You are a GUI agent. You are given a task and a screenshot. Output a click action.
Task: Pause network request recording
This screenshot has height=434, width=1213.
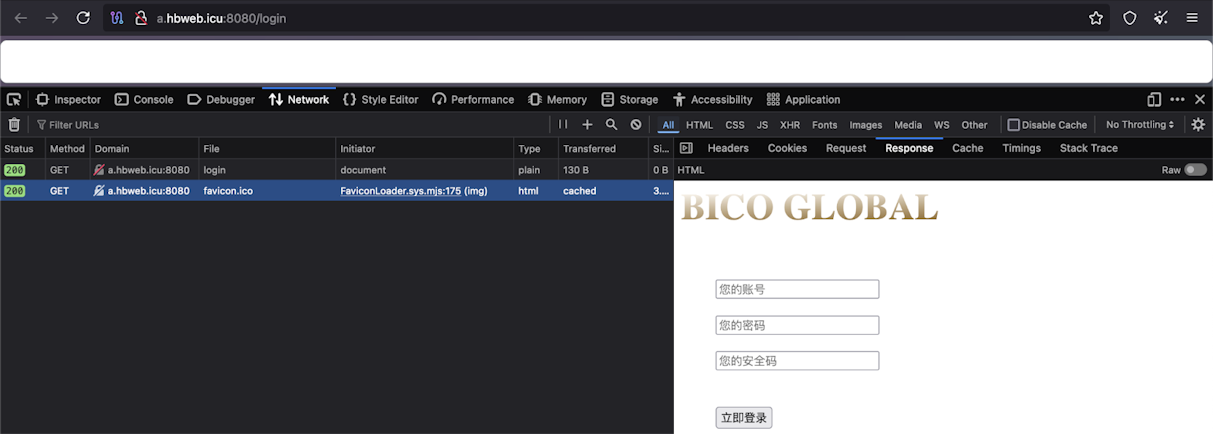click(563, 125)
